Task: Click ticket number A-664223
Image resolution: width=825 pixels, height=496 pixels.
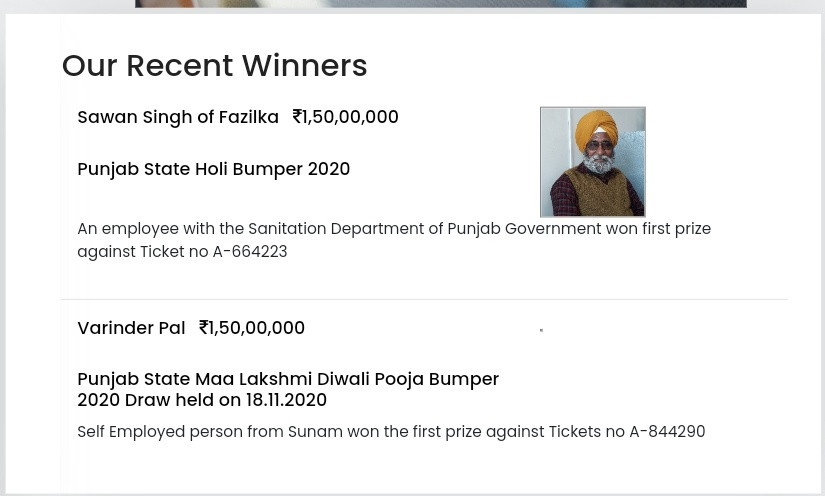Action: pos(250,252)
